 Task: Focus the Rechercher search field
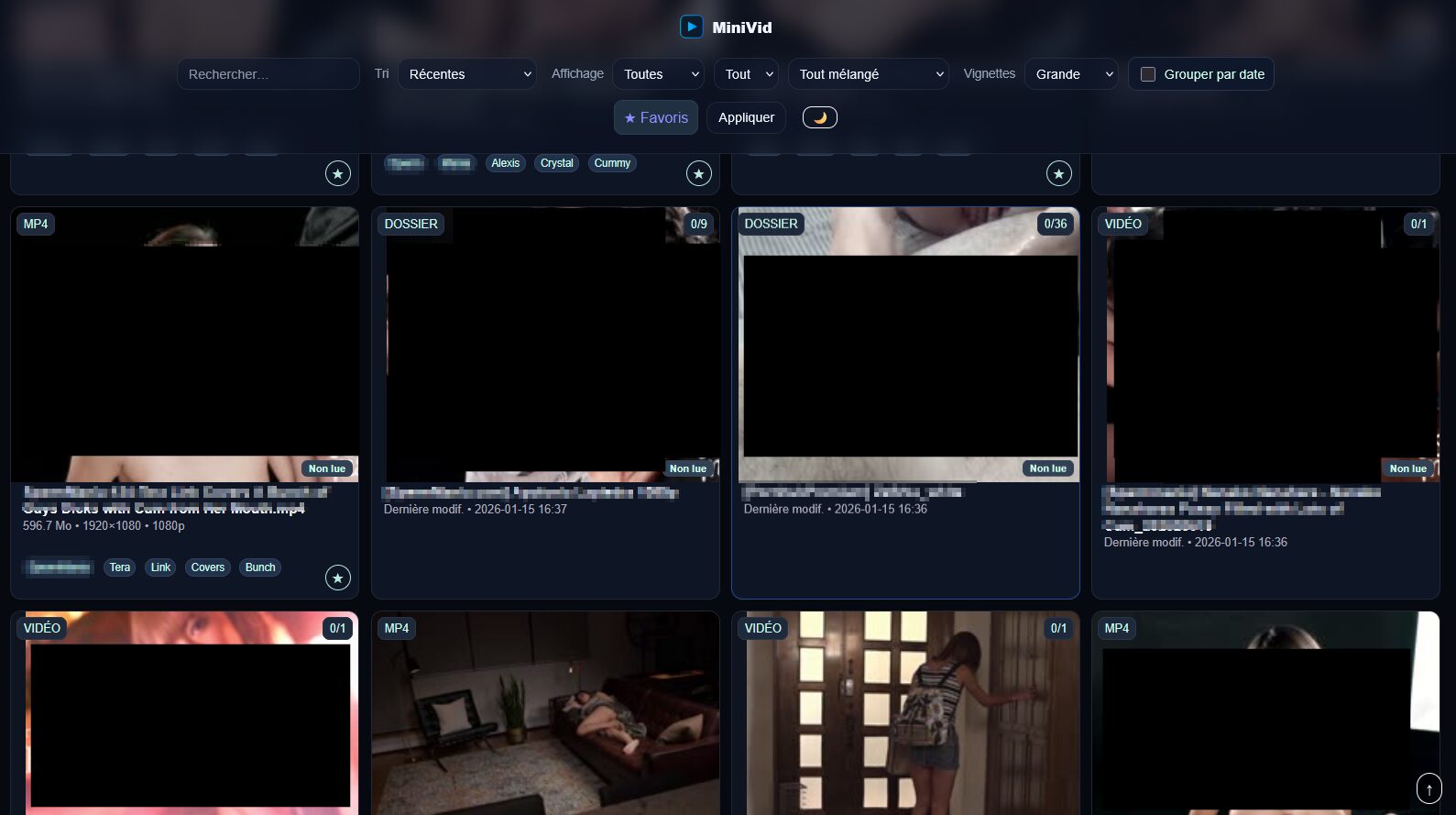tap(268, 74)
